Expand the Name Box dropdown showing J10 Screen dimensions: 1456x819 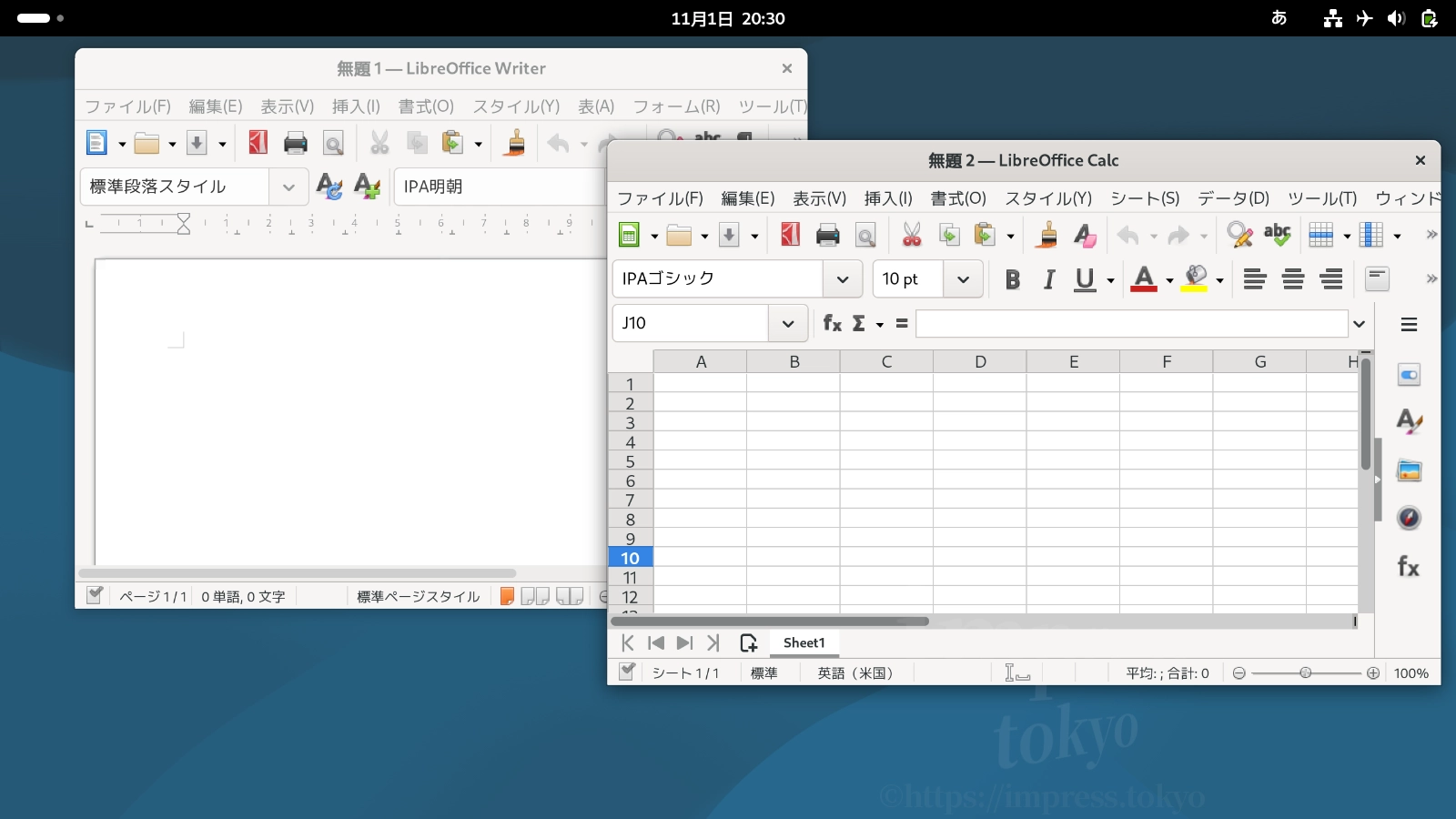(x=788, y=323)
